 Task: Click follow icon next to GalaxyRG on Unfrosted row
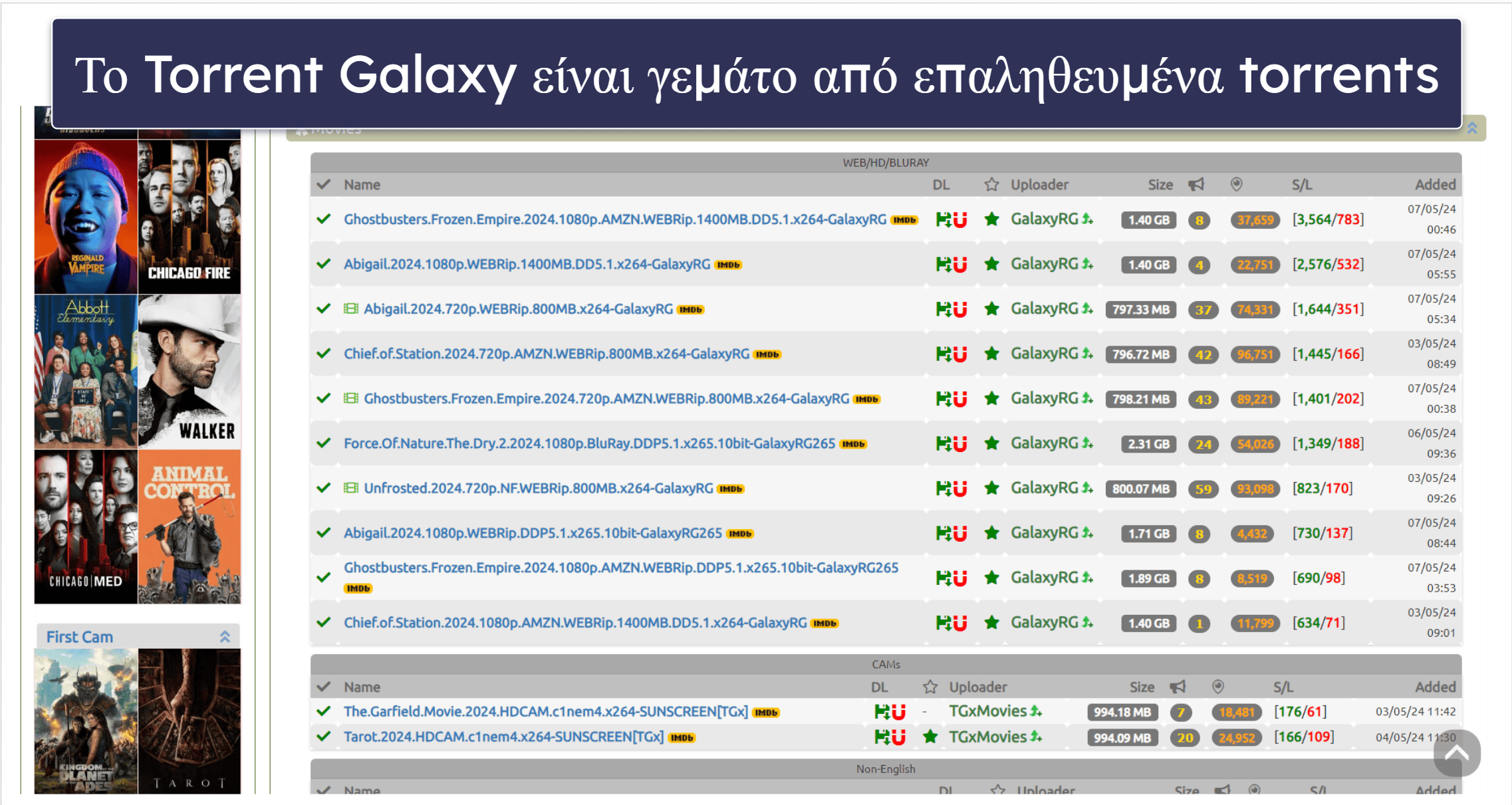point(1087,488)
